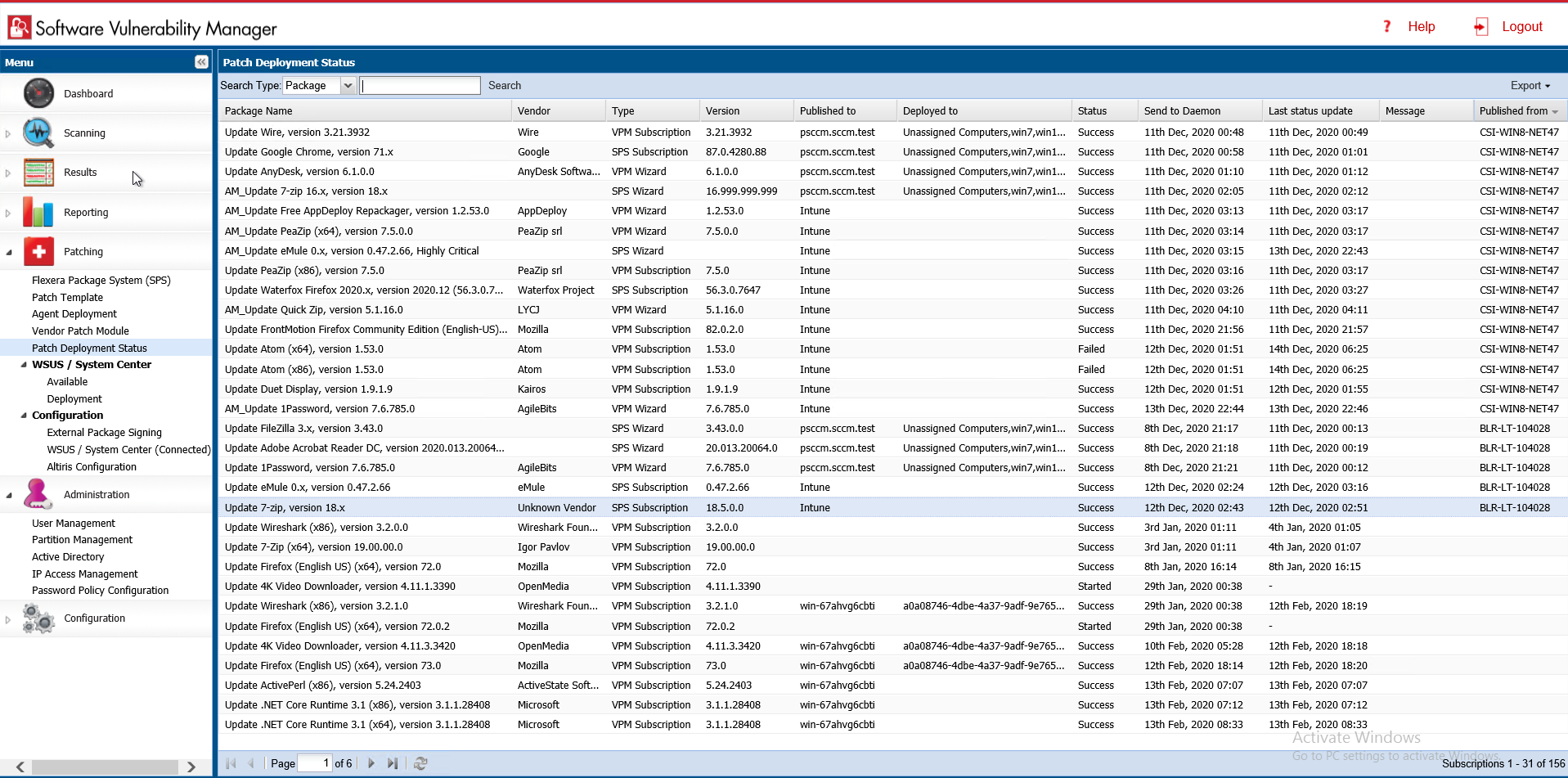The width and height of the screenshot is (1568, 778).
Task: Click the search text input field
Action: point(420,86)
